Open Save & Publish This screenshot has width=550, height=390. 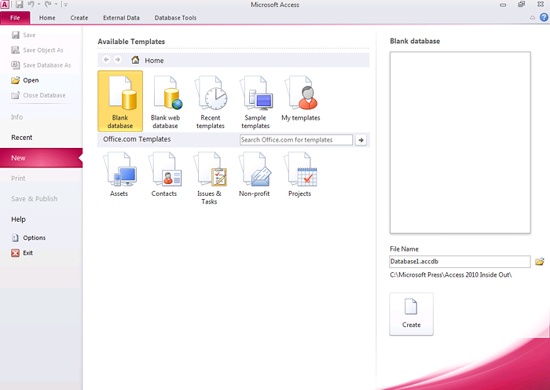34,199
